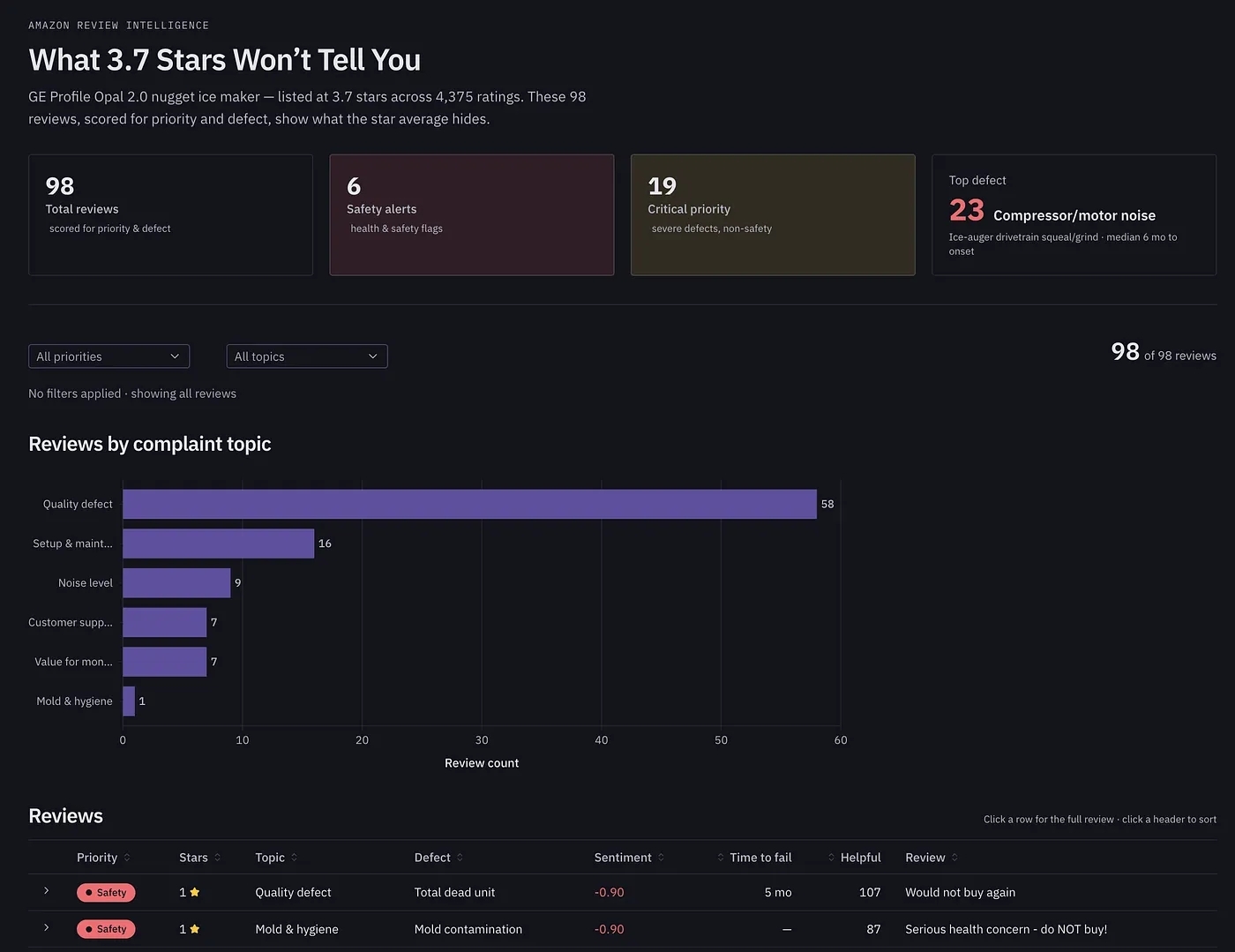Image resolution: width=1235 pixels, height=952 pixels.
Task: Click the Customer supp... bar in chart
Action: pos(164,622)
